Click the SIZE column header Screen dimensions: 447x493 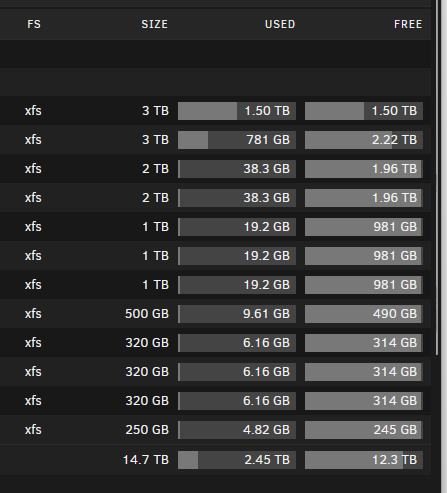155,24
